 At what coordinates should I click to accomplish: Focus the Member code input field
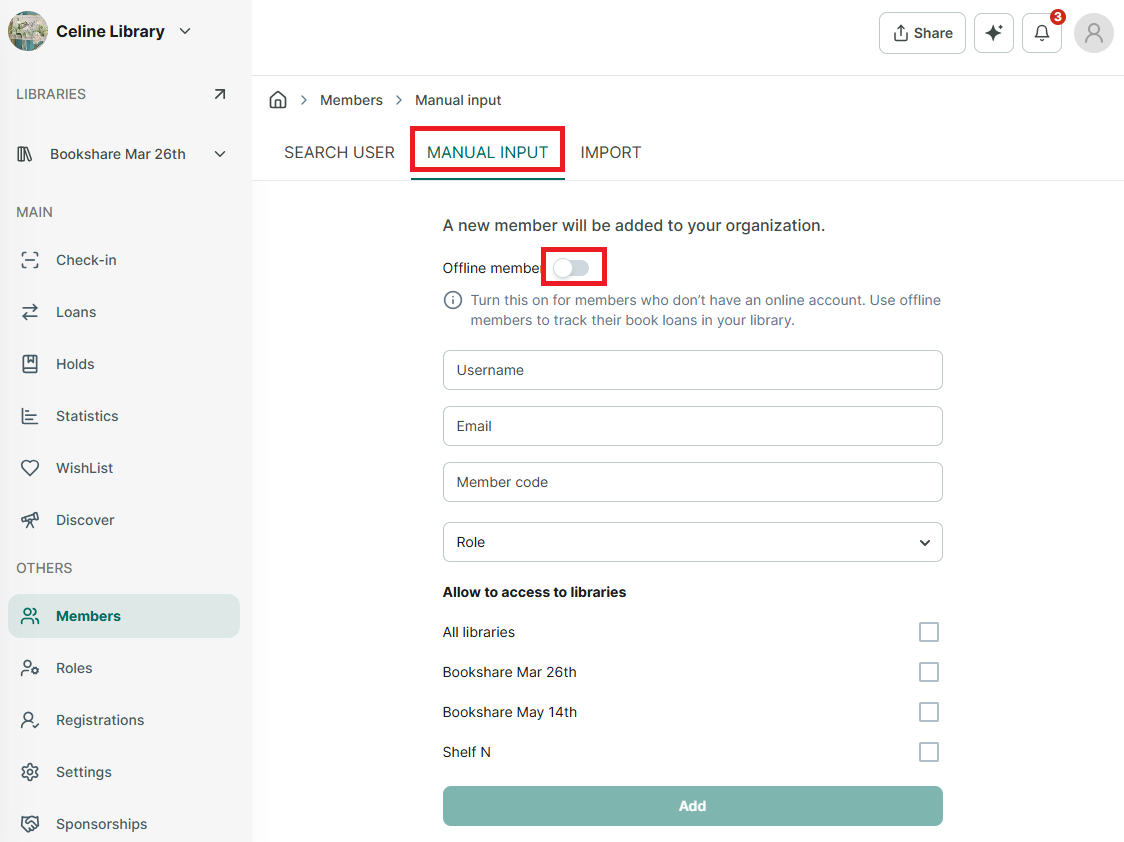(692, 482)
